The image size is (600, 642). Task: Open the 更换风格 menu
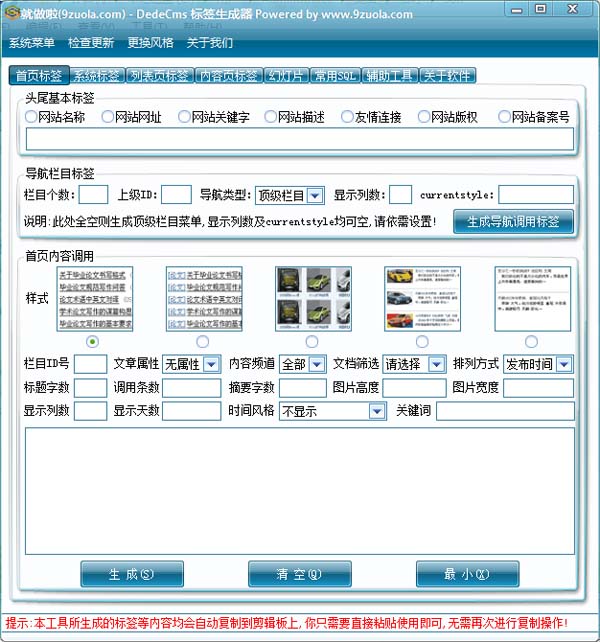click(x=150, y=43)
